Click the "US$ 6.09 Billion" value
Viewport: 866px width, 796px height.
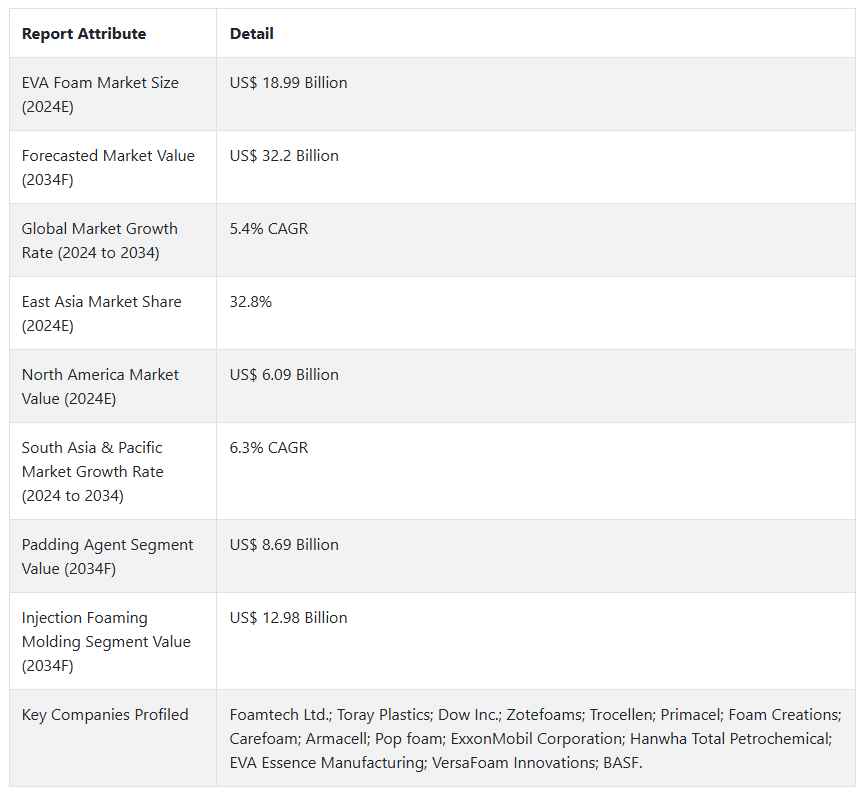(x=284, y=375)
